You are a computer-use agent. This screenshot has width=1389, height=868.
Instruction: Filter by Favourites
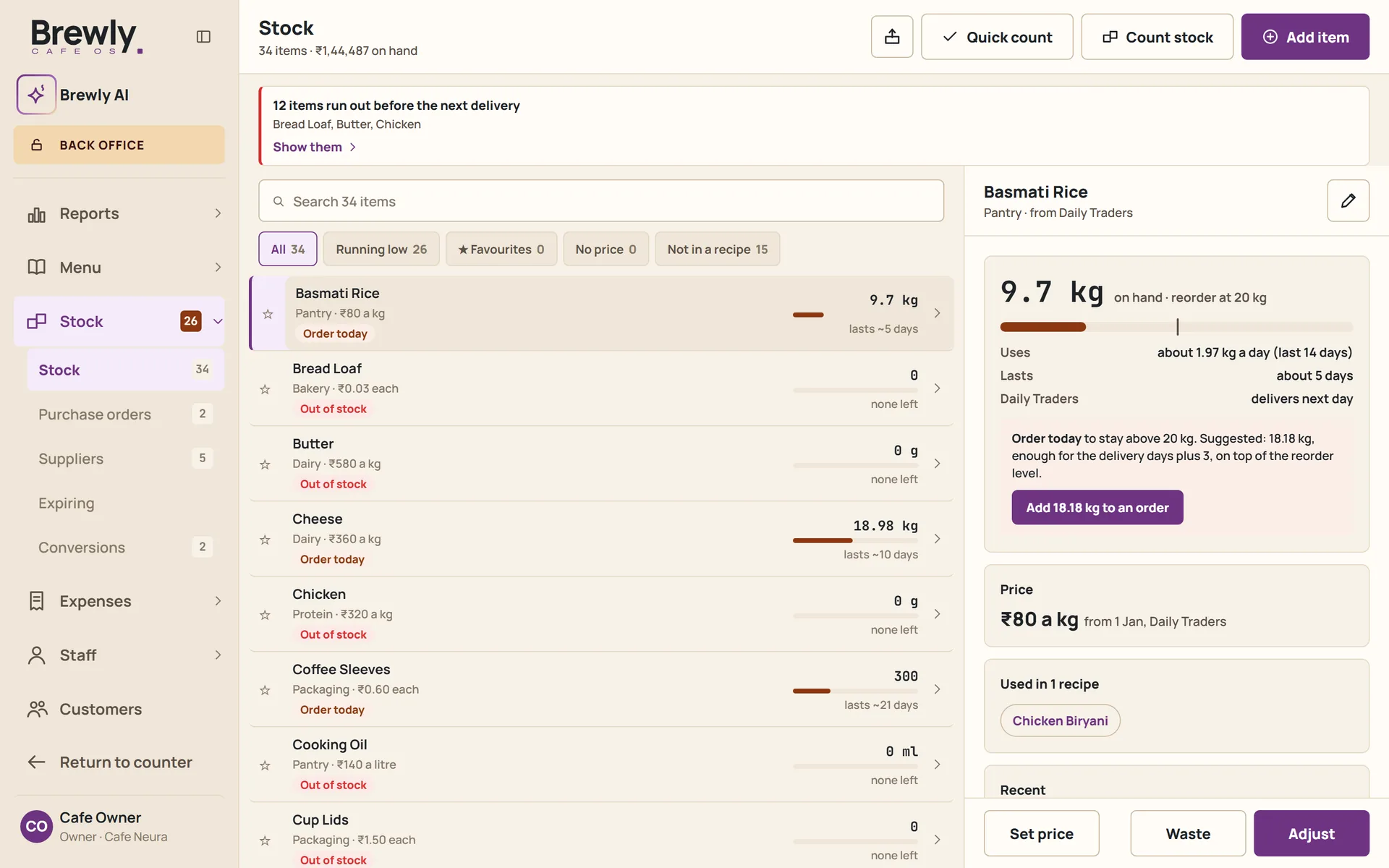501,249
